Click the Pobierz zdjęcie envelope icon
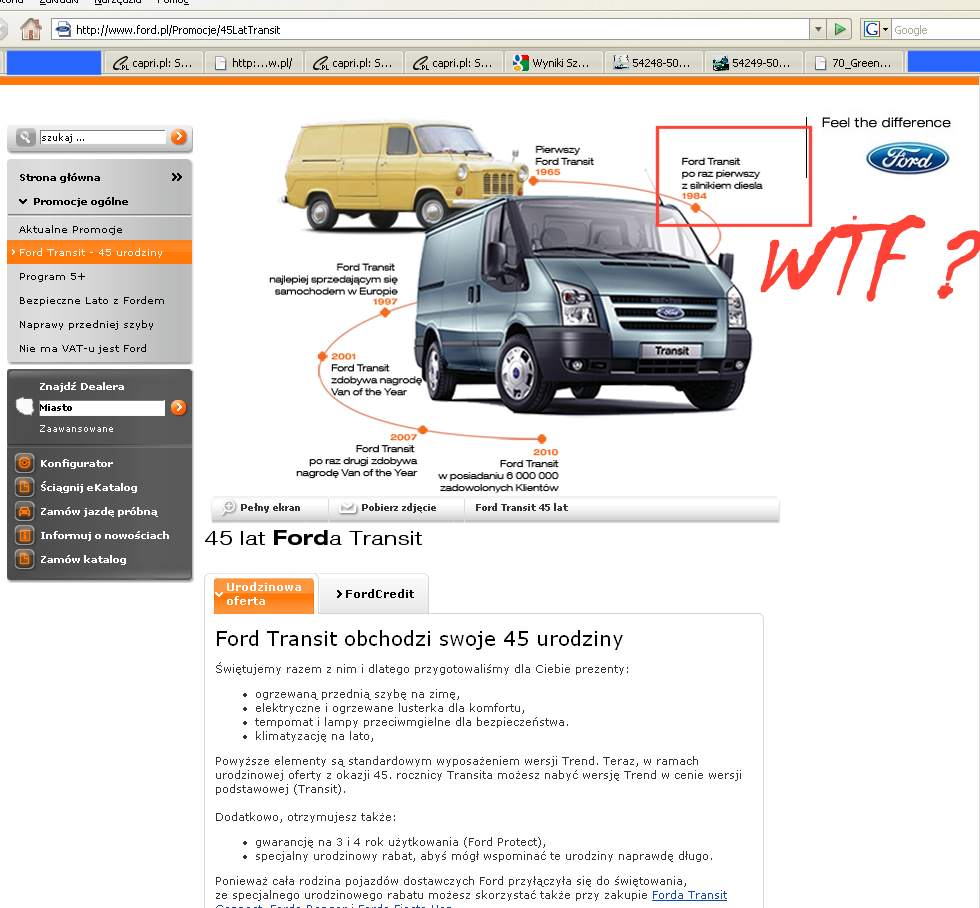The image size is (980, 908). click(x=348, y=508)
